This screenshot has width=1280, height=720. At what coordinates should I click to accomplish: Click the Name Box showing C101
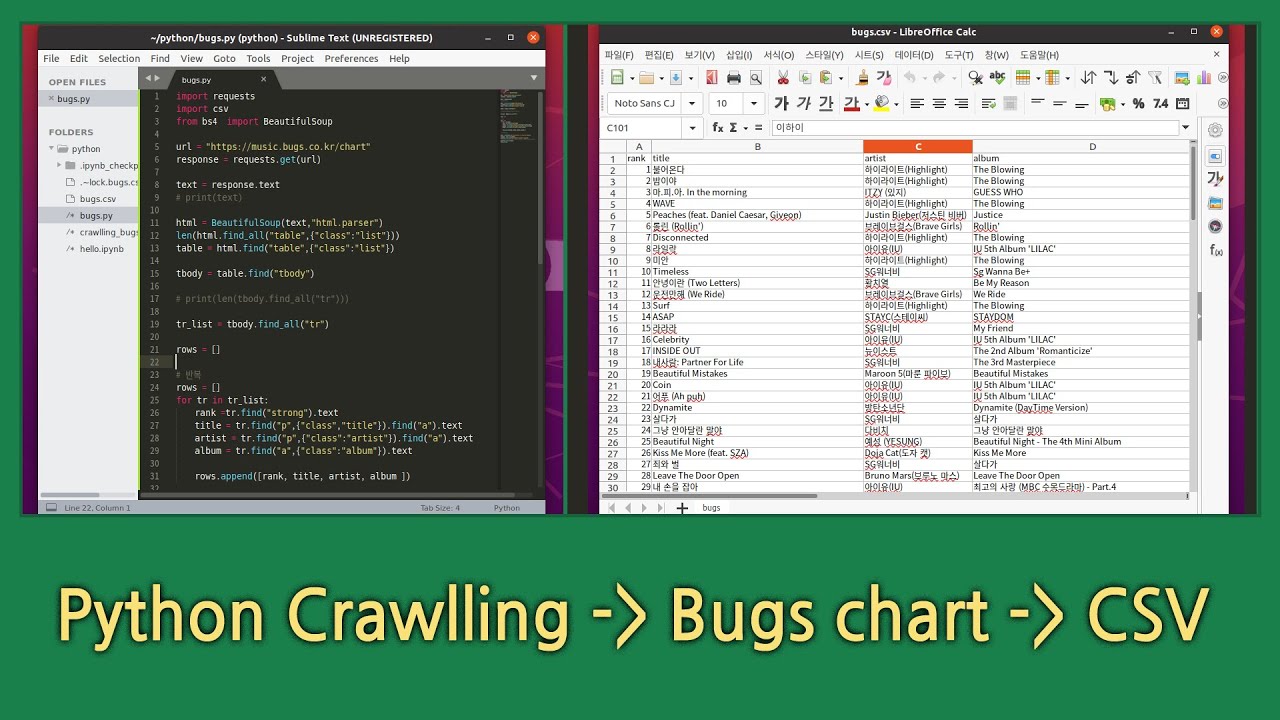click(x=641, y=128)
